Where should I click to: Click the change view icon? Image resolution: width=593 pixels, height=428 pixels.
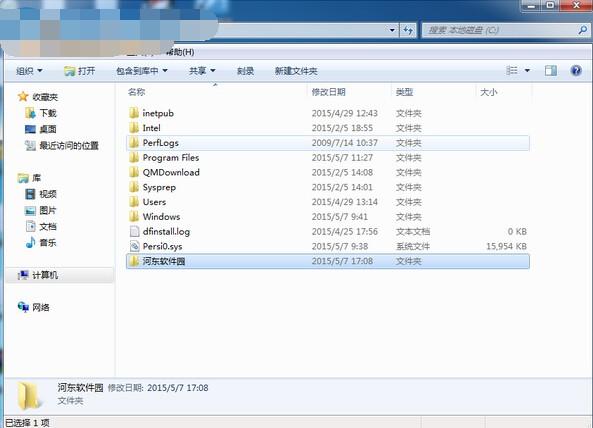tap(512, 70)
